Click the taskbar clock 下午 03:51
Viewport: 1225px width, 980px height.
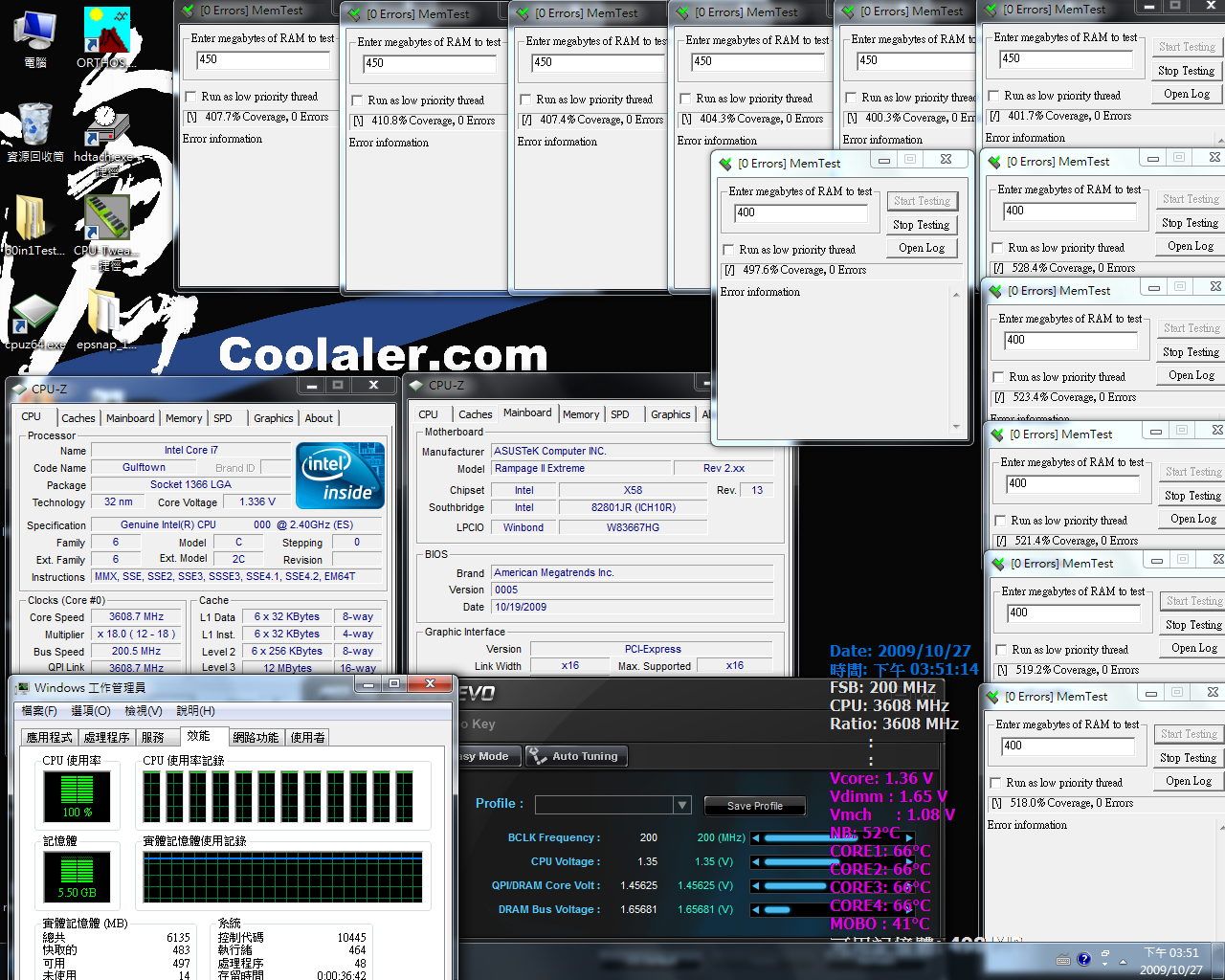click(1171, 952)
